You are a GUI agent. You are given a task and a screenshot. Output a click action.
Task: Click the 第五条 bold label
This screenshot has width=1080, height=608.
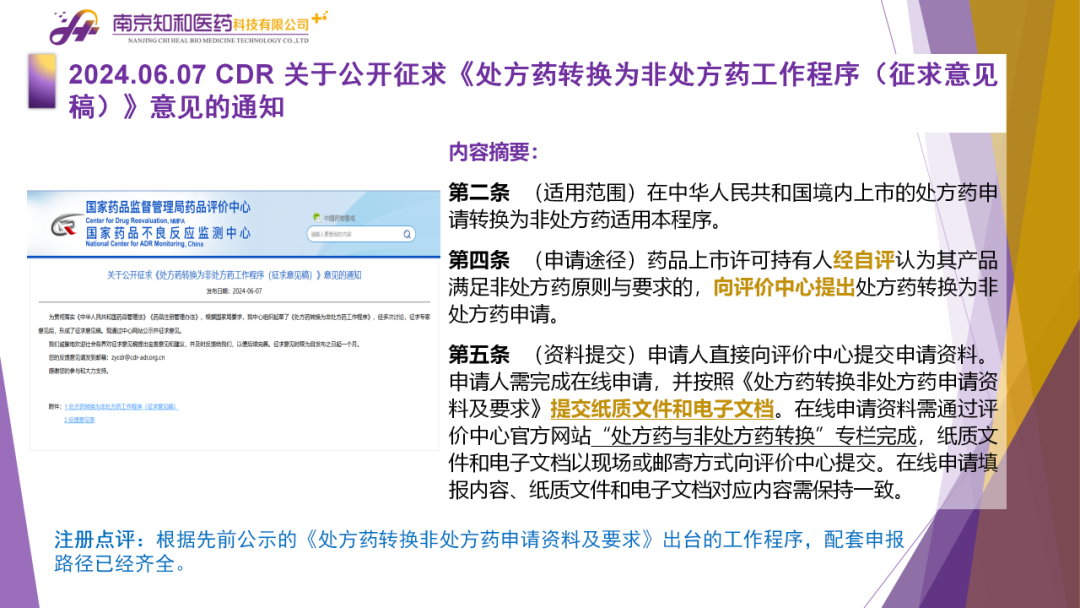(x=479, y=355)
